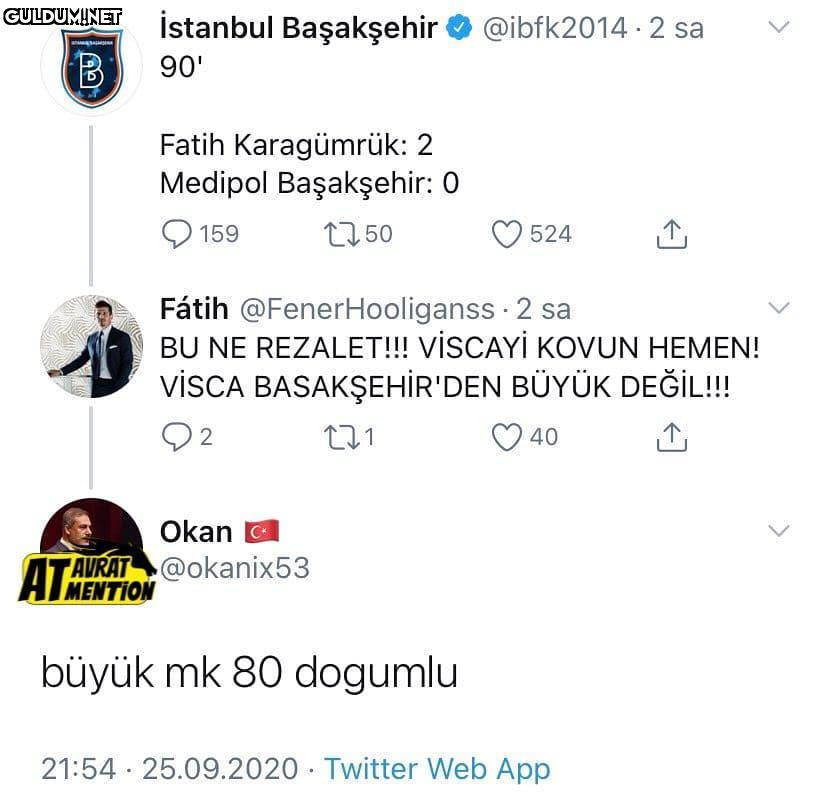Image resolution: width=828 pixels, height=809 pixels.
Task: Visit the @ibfk2014 handle
Action: (555, 28)
